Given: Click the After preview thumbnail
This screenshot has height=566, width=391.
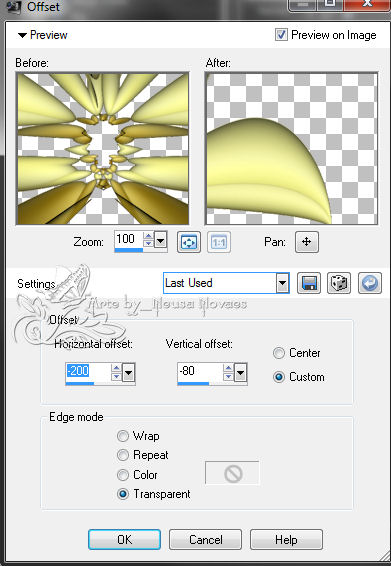Looking at the screenshot, I should [x=291, y=148].
